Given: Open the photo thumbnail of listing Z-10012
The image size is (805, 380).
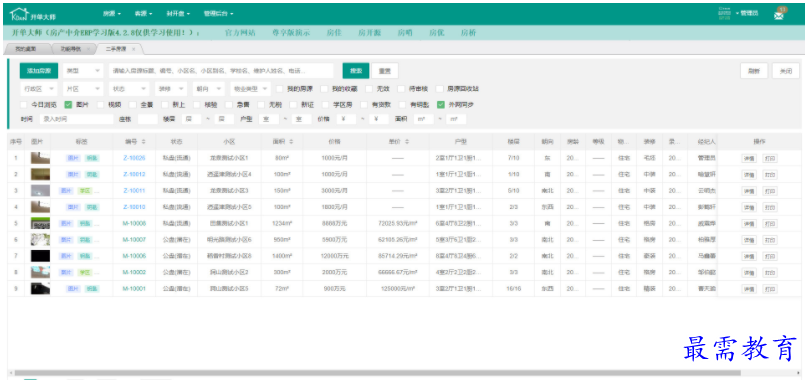Looking at the screenshot, I should tap(40, 174).
